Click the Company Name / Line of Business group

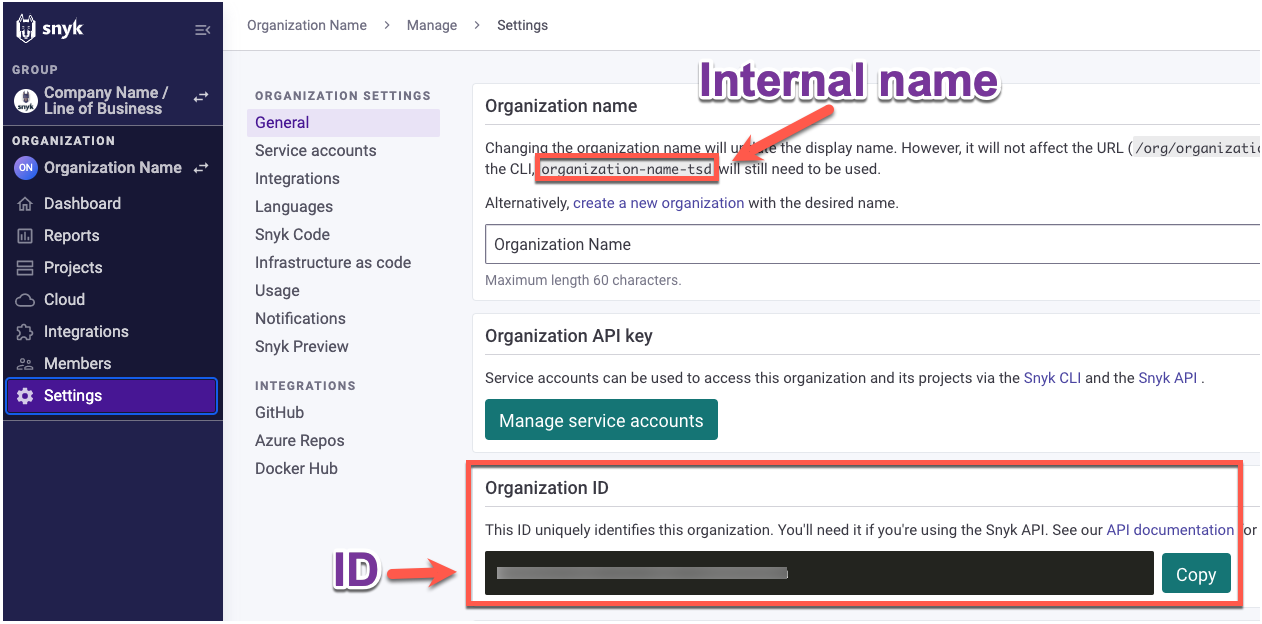pos(105,100)
